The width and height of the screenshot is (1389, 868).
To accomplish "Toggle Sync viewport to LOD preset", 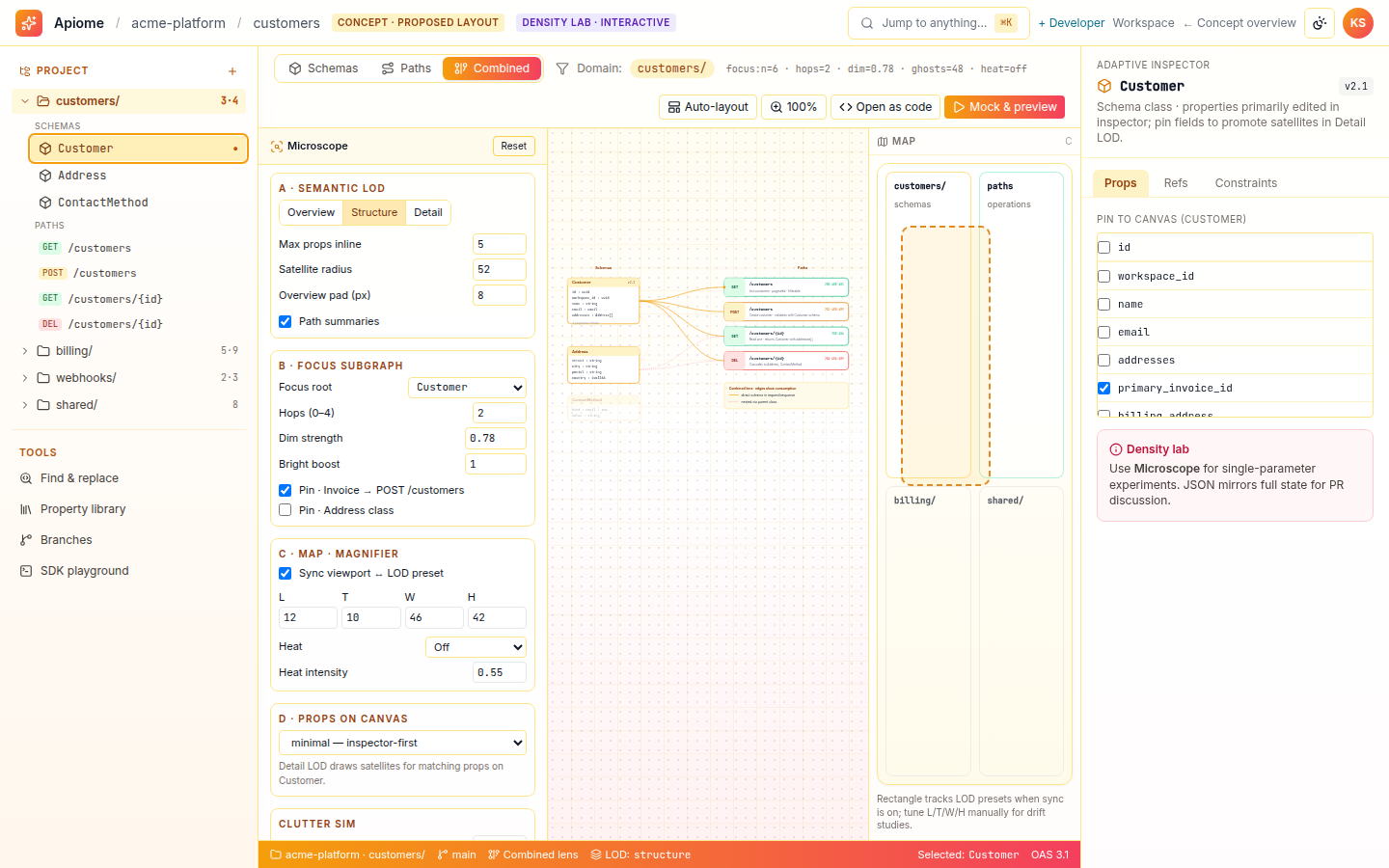I will (286, 574).
